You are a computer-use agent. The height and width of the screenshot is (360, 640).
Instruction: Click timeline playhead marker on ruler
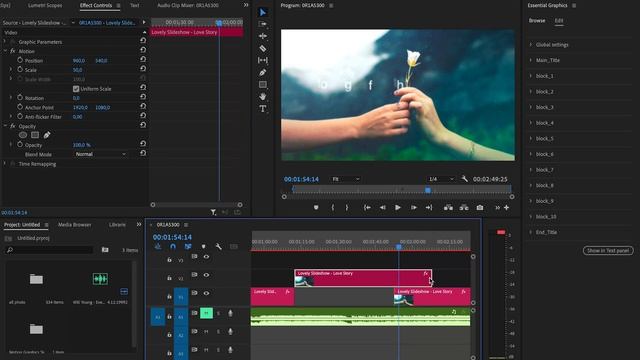pos(399,247)
